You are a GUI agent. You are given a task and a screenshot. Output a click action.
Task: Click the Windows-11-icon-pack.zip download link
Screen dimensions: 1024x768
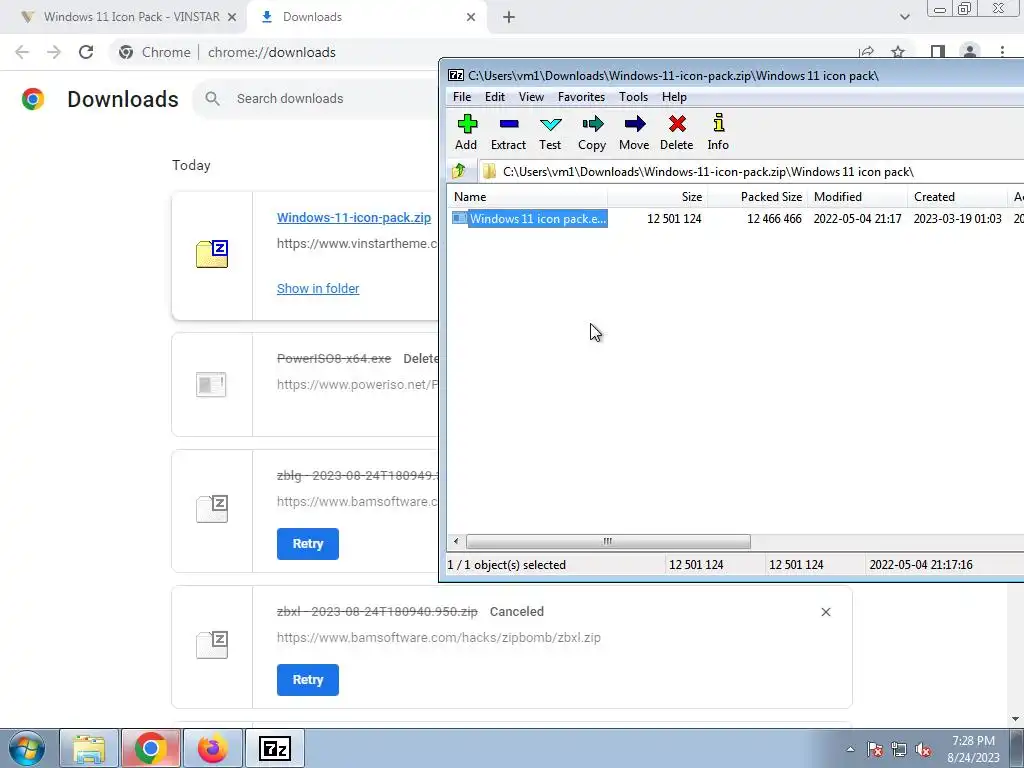[354, 217]
